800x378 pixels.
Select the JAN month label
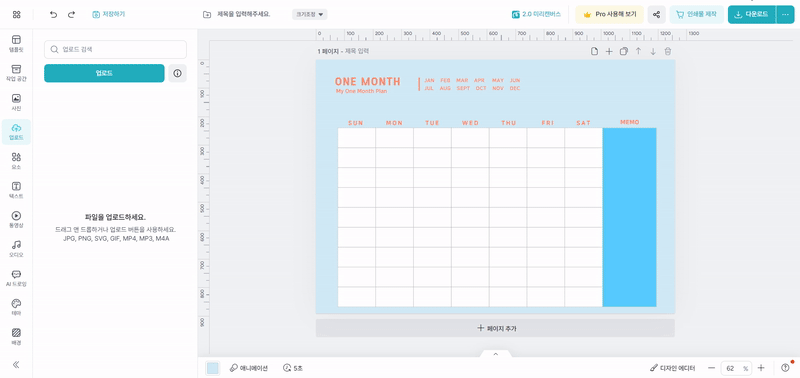[430, 80]
